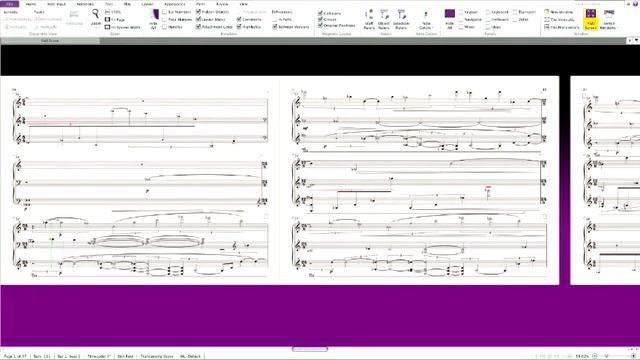Switch to the Notations tab

[85, 4]
